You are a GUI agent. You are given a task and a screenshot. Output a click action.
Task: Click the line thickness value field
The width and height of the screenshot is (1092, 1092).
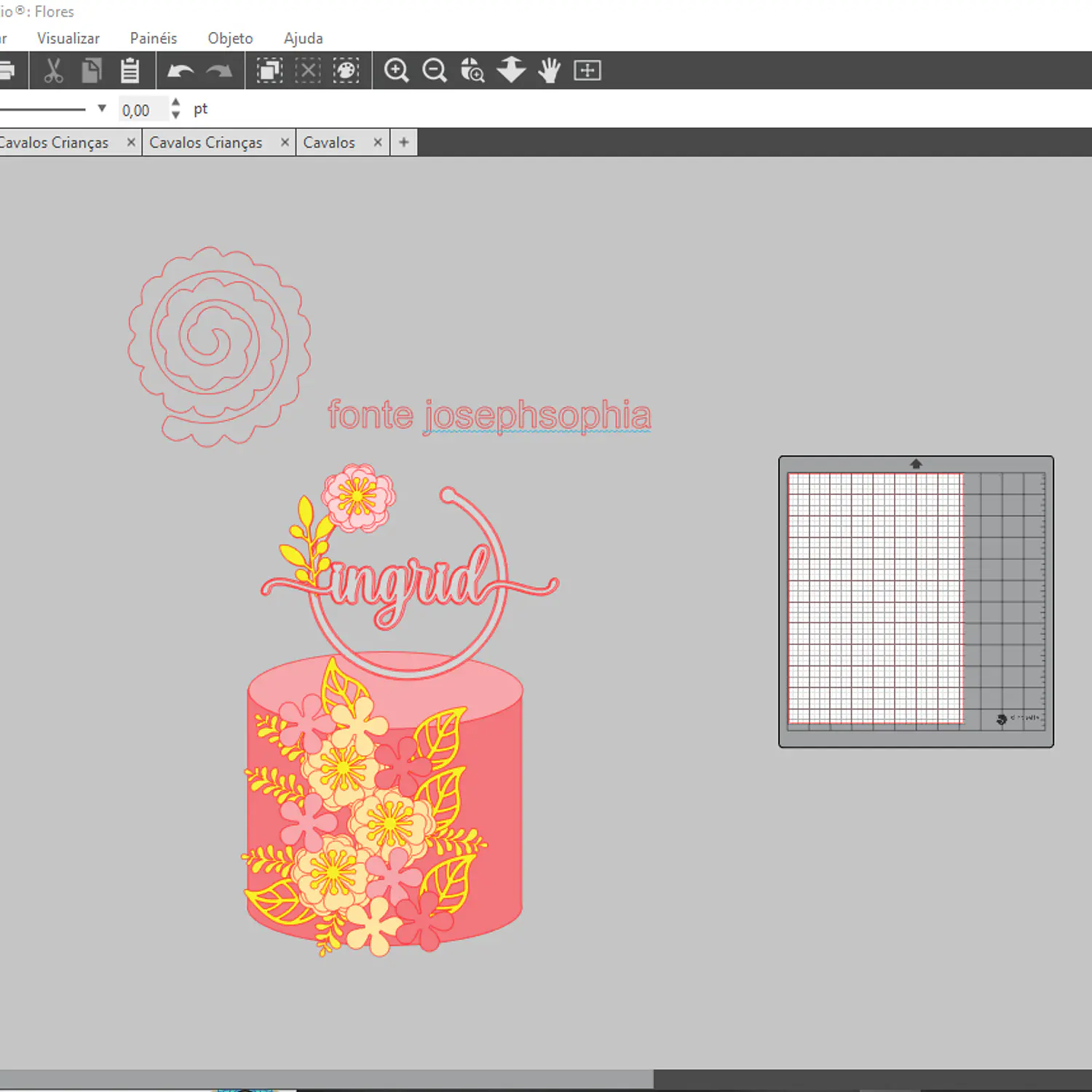(x=143, y=110)
